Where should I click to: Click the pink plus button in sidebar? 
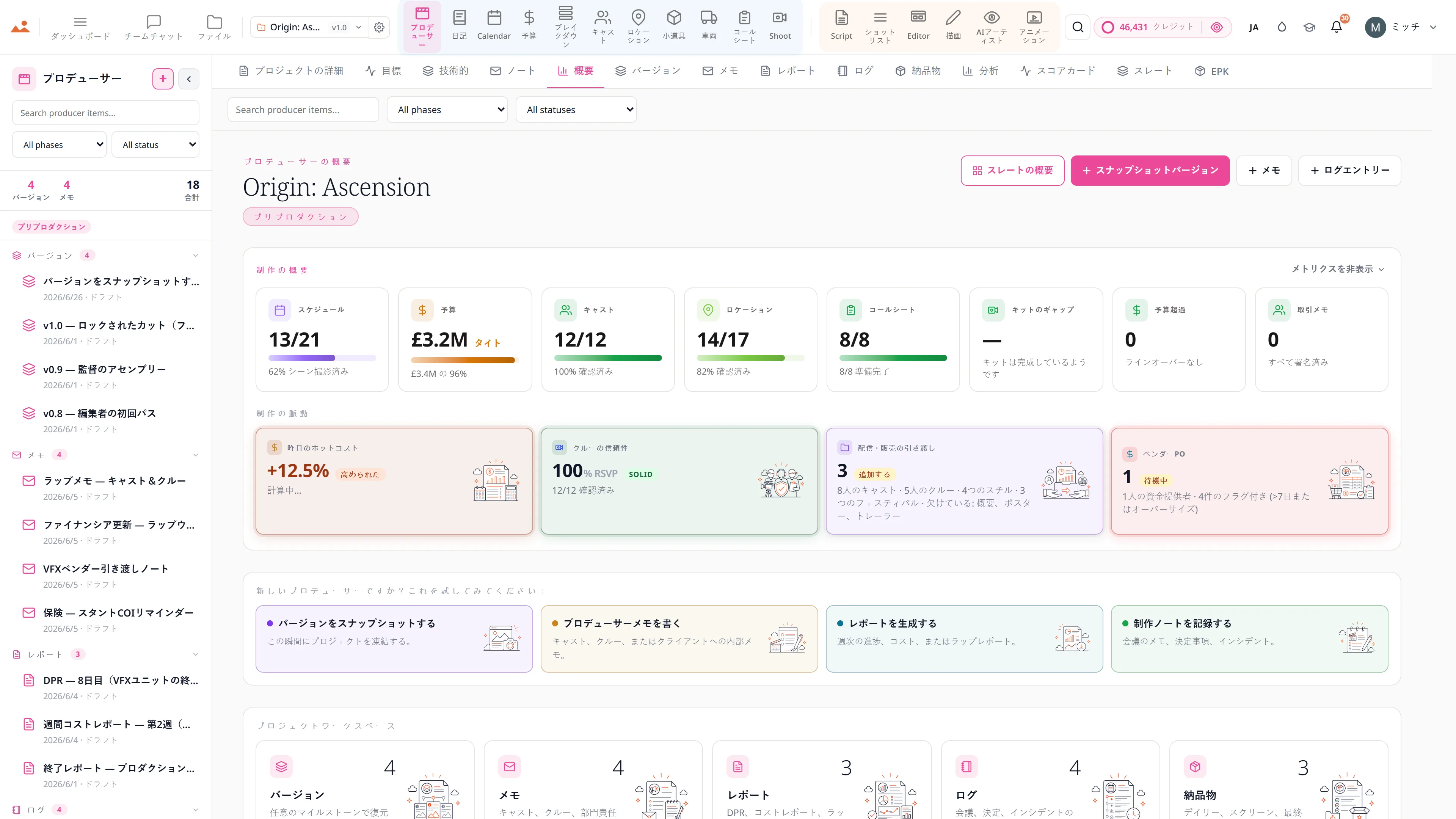[163, 79]
